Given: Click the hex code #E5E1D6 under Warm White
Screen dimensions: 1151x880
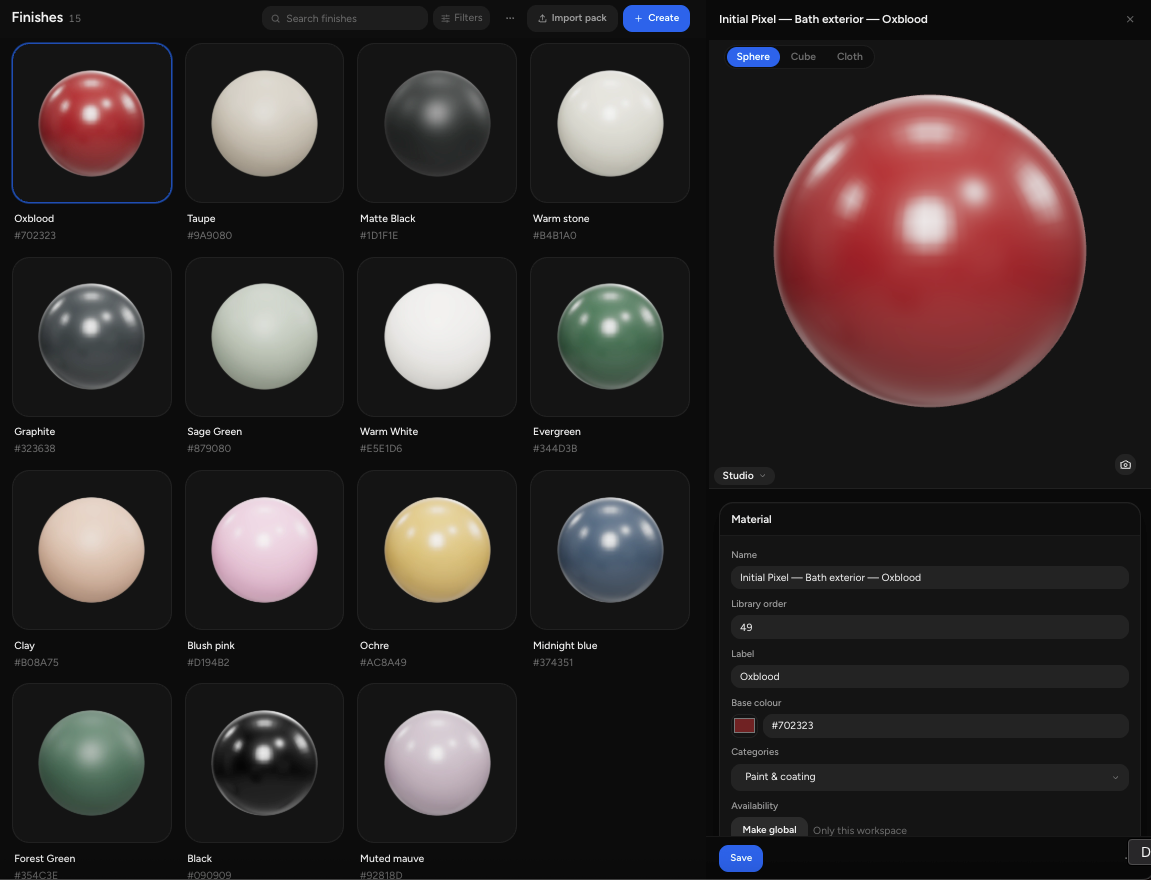Looking at the screenshot, I should tap(381, 448).
